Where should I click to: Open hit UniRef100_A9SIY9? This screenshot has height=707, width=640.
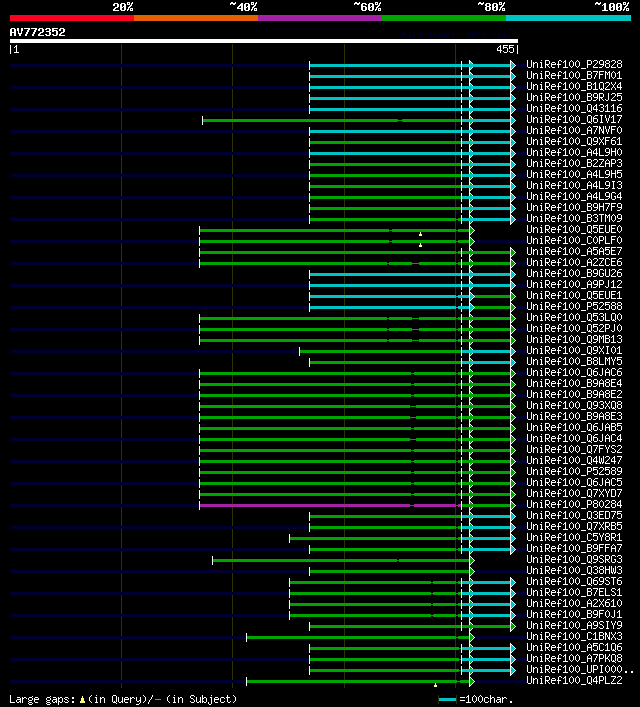(x=574, y=625)
